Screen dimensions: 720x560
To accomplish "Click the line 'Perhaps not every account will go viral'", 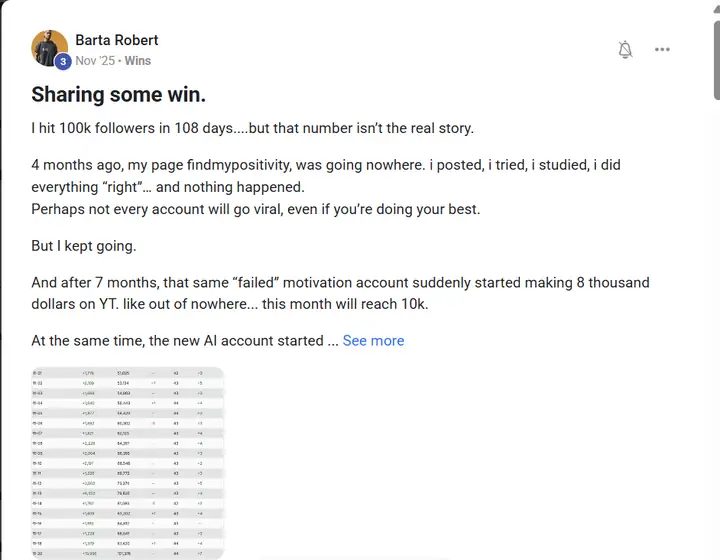I will pos(256,209).
